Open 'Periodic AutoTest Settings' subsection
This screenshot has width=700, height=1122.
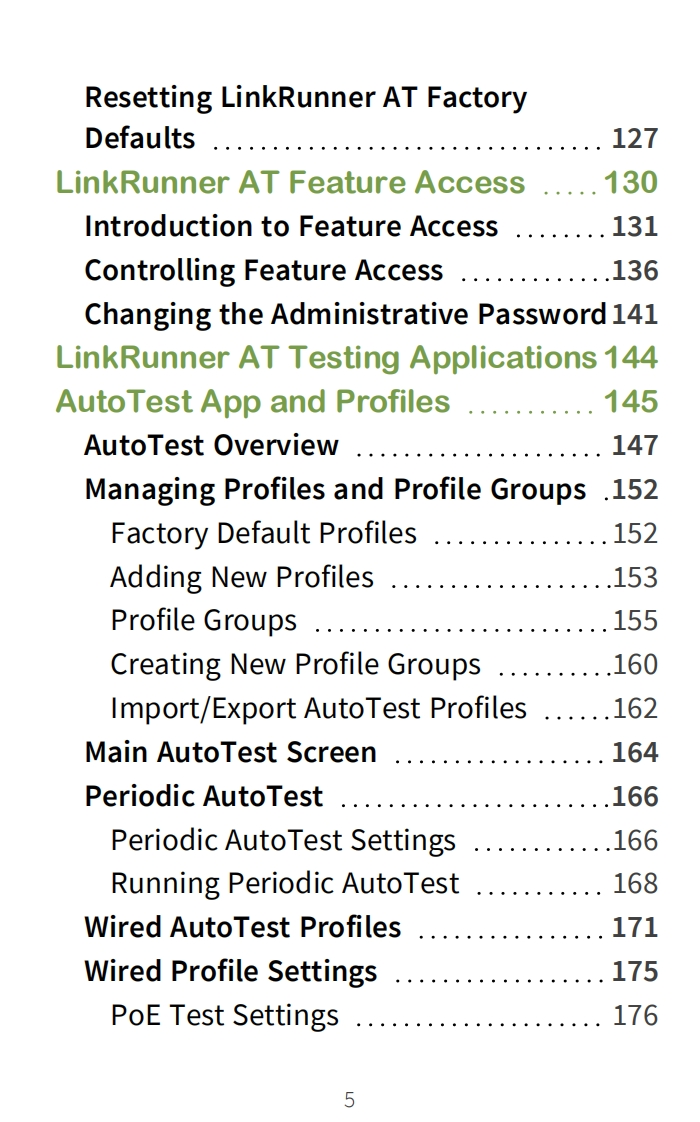(283, 840)
